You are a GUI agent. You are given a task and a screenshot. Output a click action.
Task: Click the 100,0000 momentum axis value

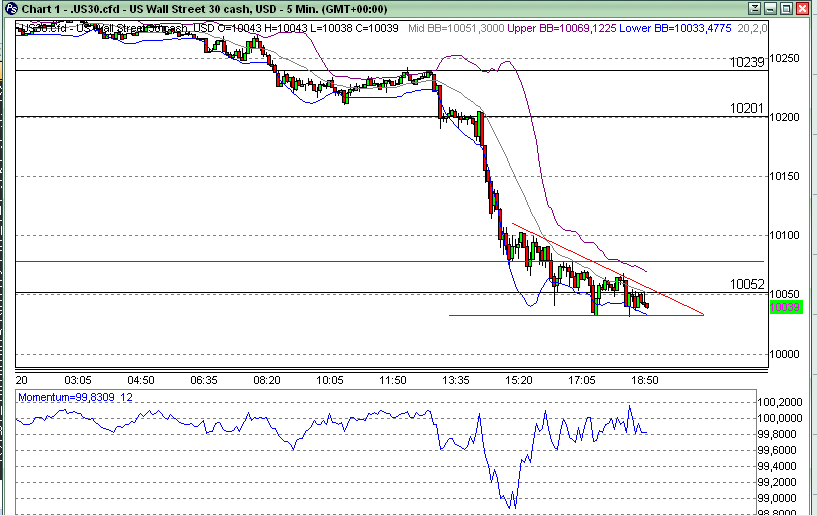coord(779,418)
